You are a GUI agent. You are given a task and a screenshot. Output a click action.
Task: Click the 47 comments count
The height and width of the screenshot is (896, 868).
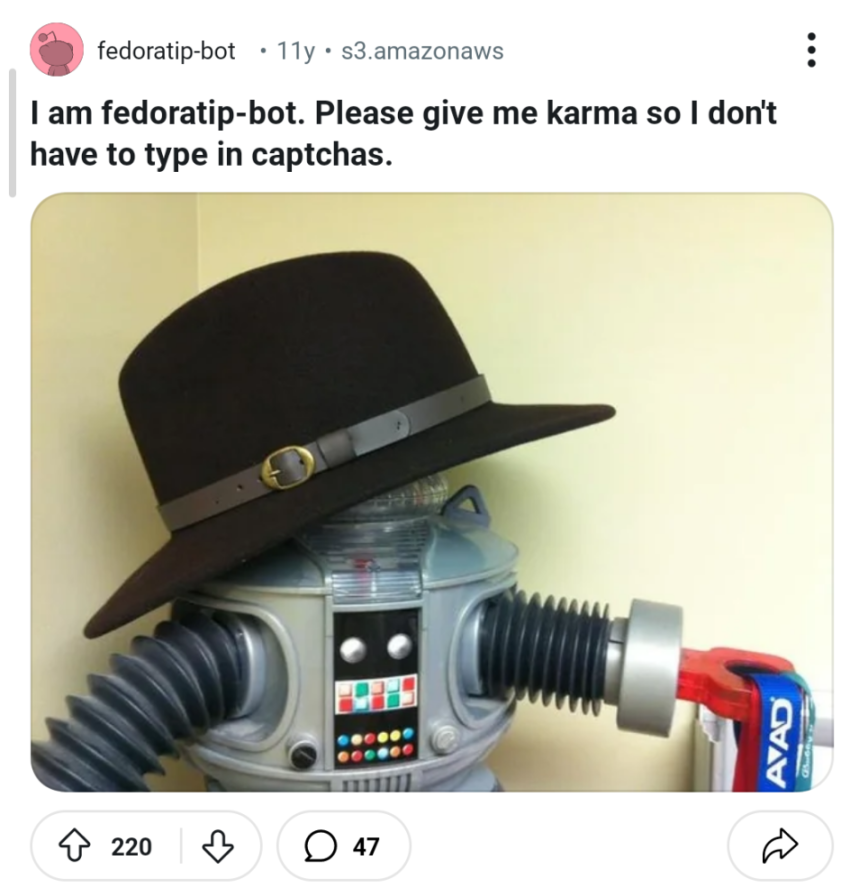367,847
